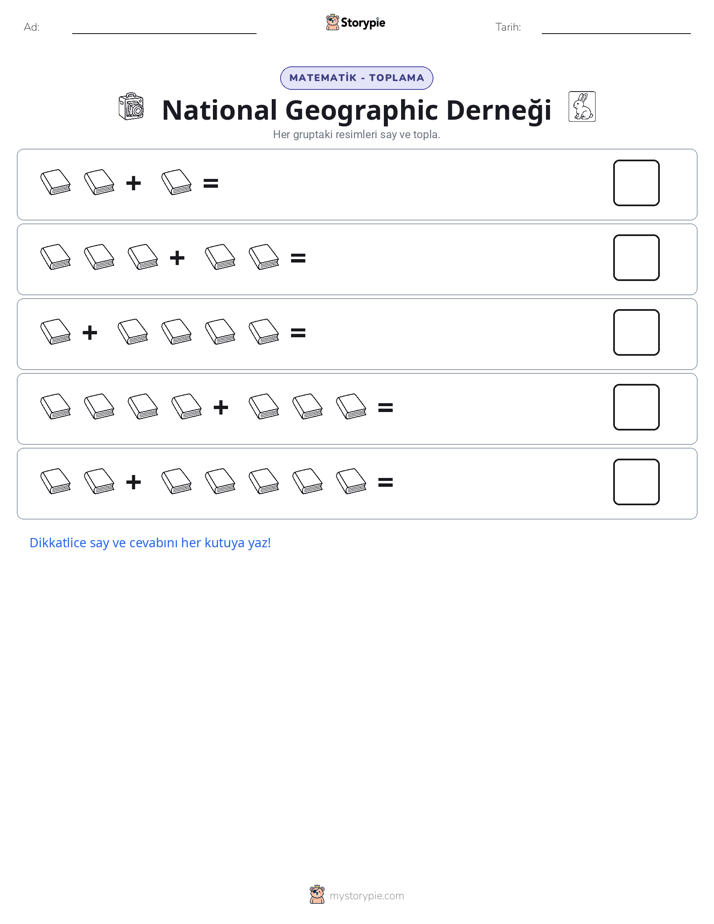Image resolution: width=714 pixels, height=924 pixels.
Task: Click the last book in row five
Action: pyautogui.click(x=351, y=481)
